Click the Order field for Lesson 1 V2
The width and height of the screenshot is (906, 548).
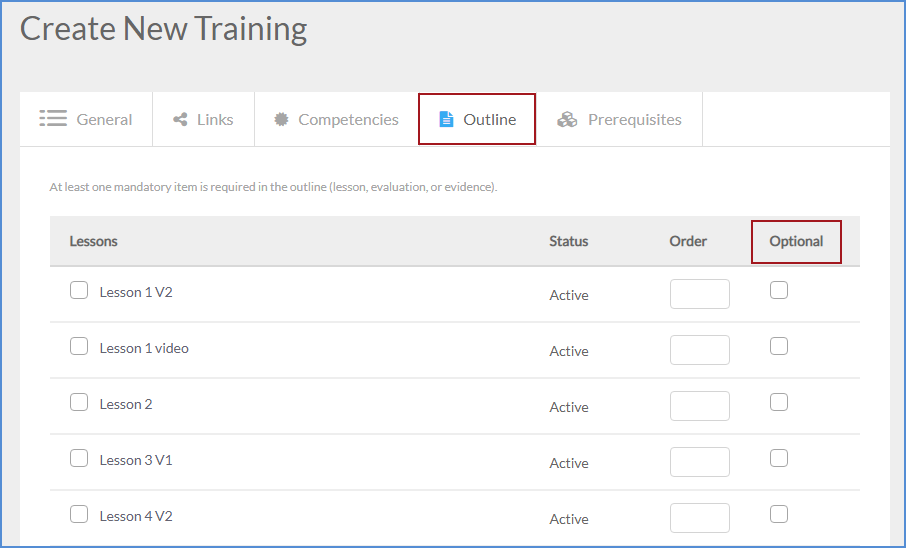(x=699, y=294)
